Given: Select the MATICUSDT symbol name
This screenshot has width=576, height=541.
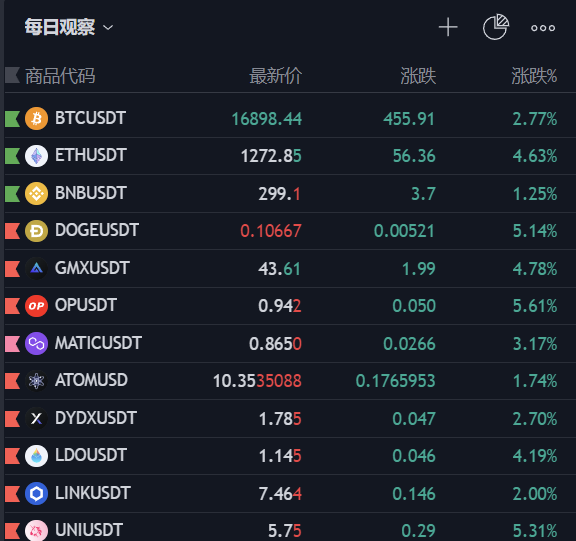Looking at the screenshot, I should click(98, 343).
